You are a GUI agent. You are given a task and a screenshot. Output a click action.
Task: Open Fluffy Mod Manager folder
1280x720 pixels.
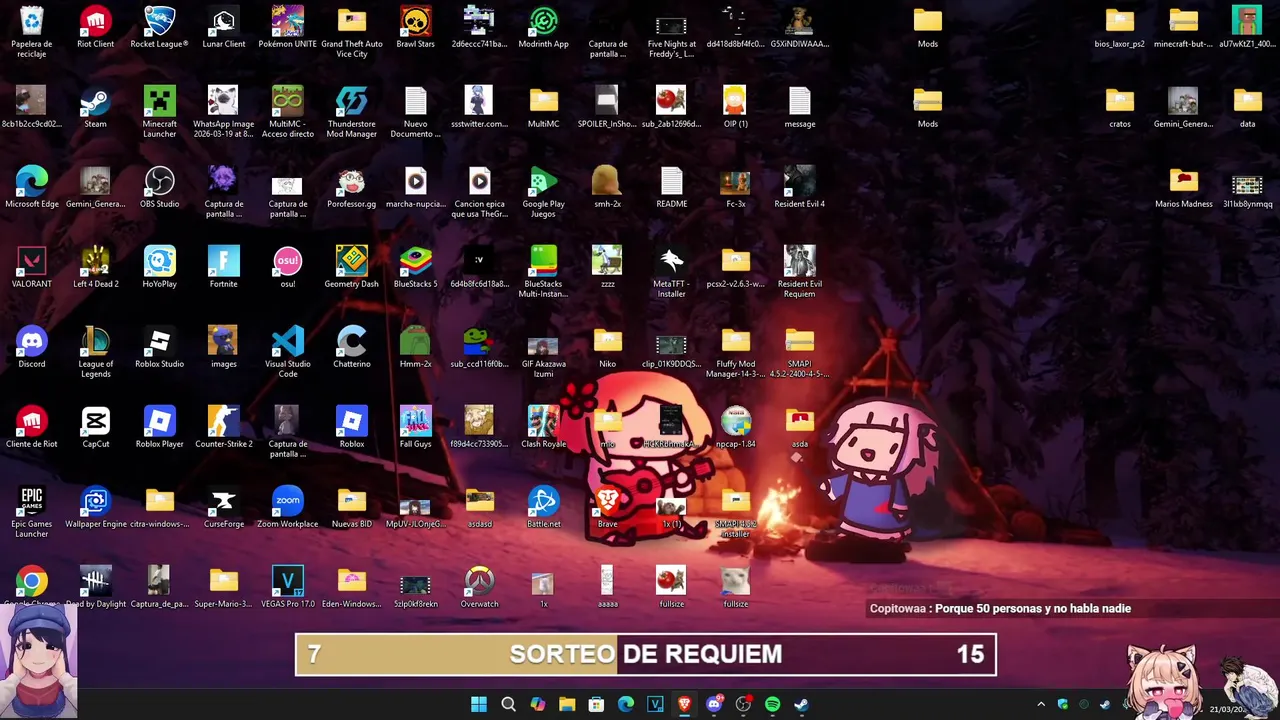click(735, 351)
